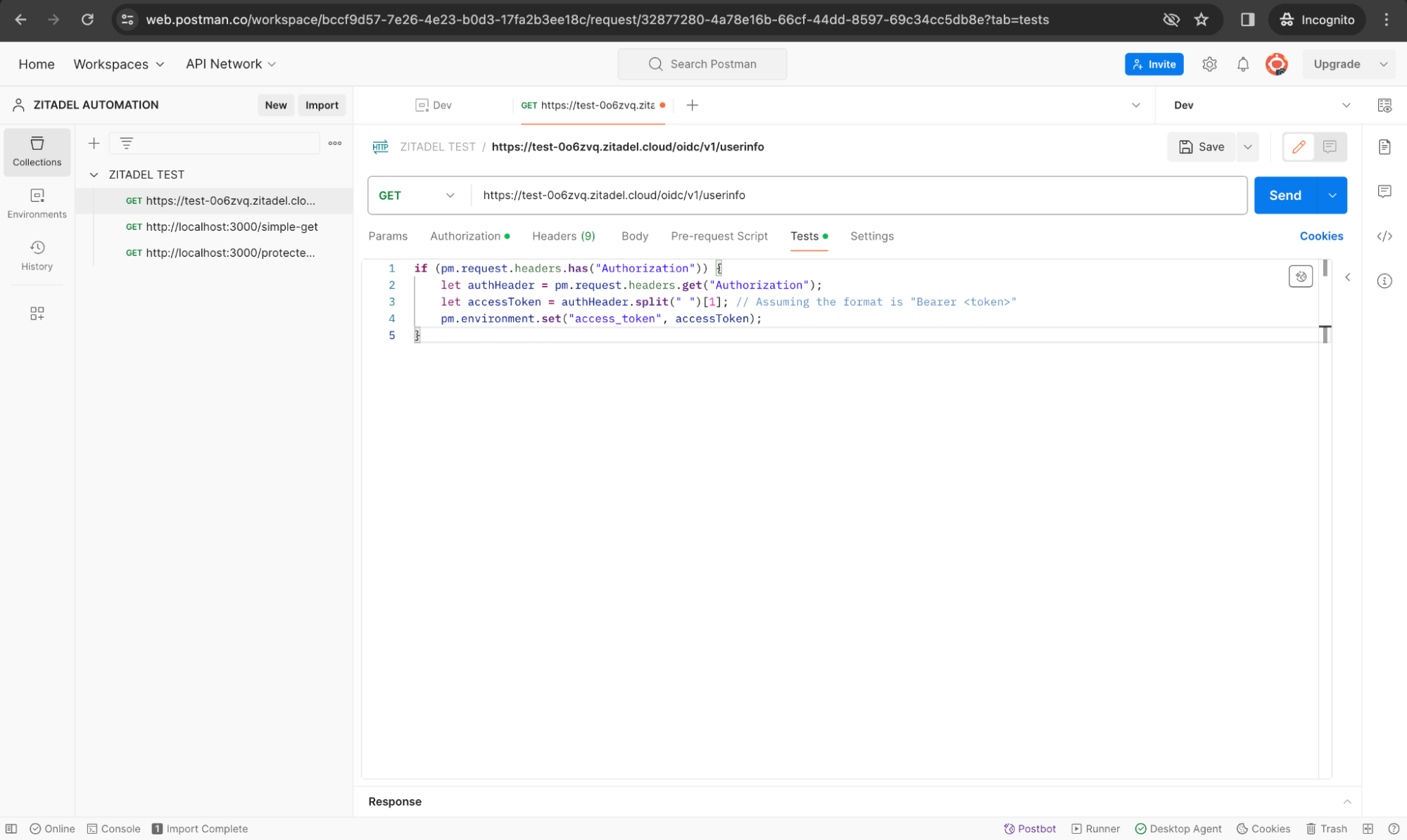Image resolution: width=1407 pixels, height=840 pixels.
Task: Click the Send button to execute request
Action: (x=1285, y=195)
